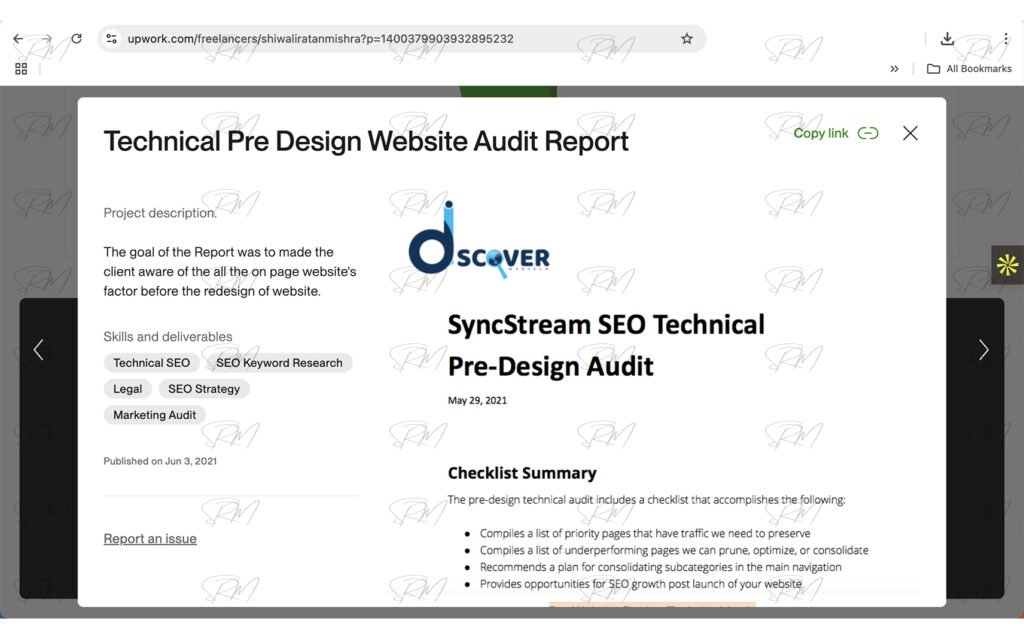The height and width of the screenshot is (639, 1024).
Task: Click Checklist Summary heading
Action: 522,472
